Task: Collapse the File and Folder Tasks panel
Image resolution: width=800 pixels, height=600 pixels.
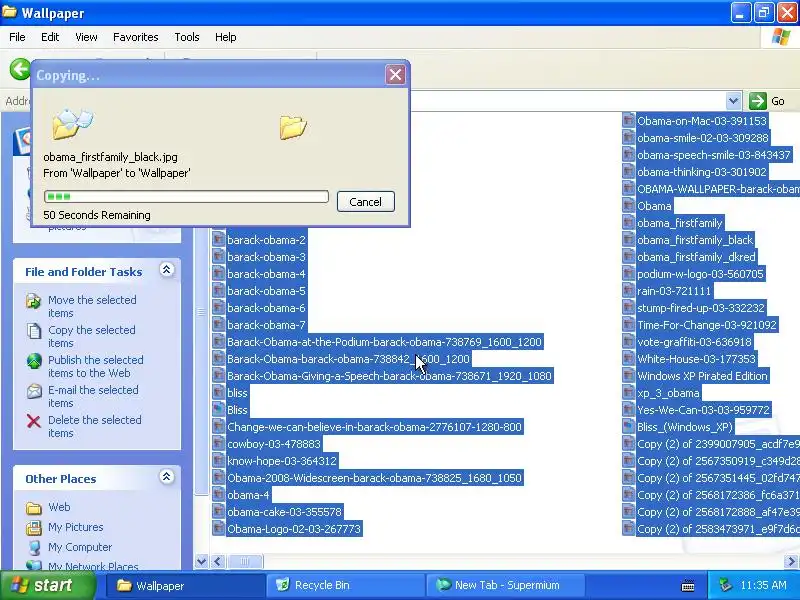Action: click(x=166, y=269)
